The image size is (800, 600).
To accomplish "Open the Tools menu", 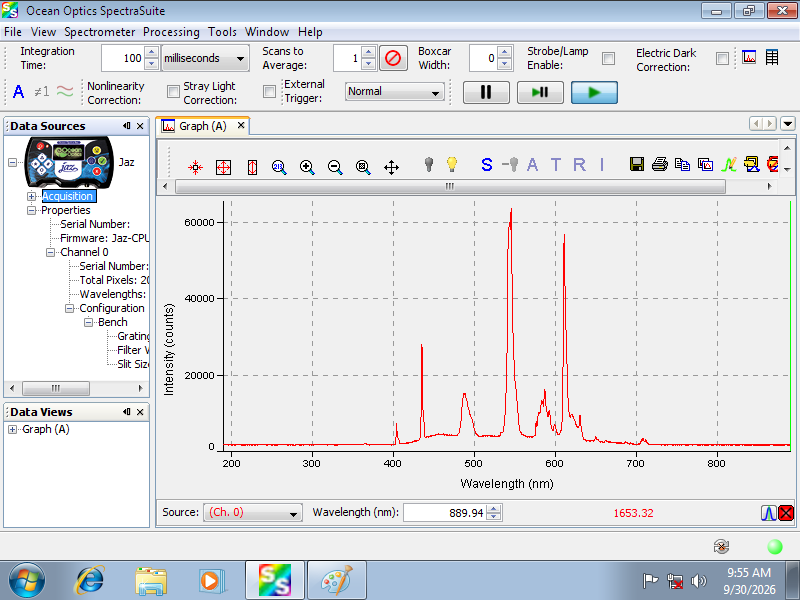I will click(x=222, y=32).
